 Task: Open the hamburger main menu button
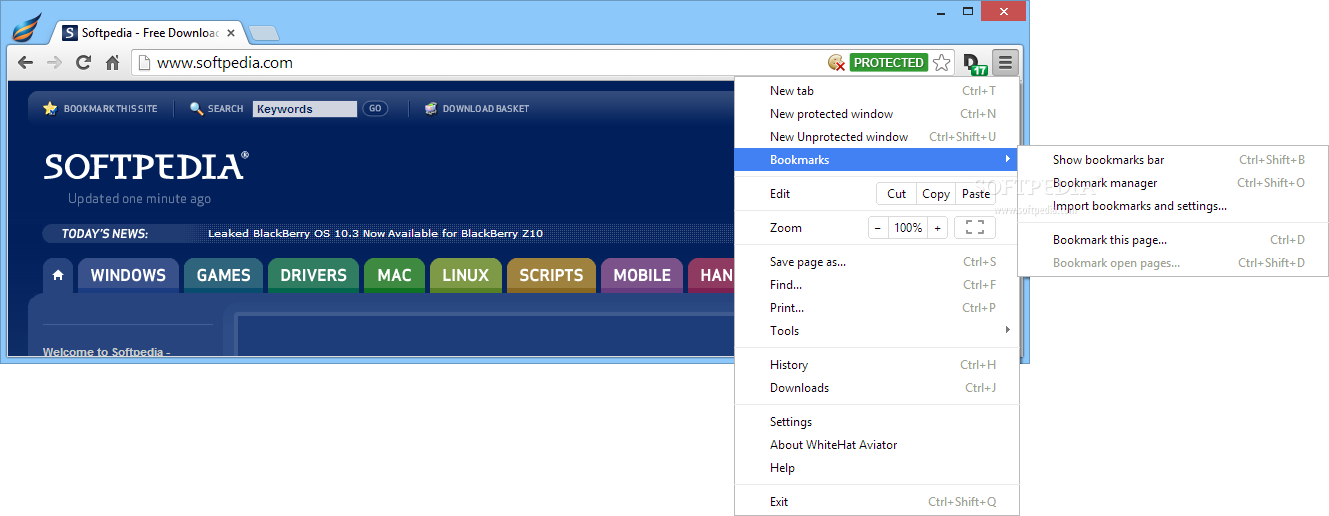1005,62
